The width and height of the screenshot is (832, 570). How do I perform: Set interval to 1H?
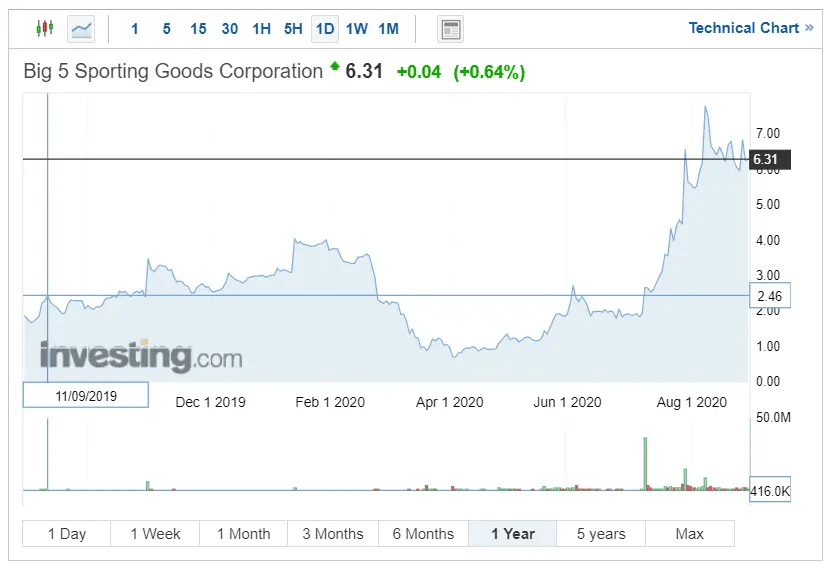tap(261, 29)
